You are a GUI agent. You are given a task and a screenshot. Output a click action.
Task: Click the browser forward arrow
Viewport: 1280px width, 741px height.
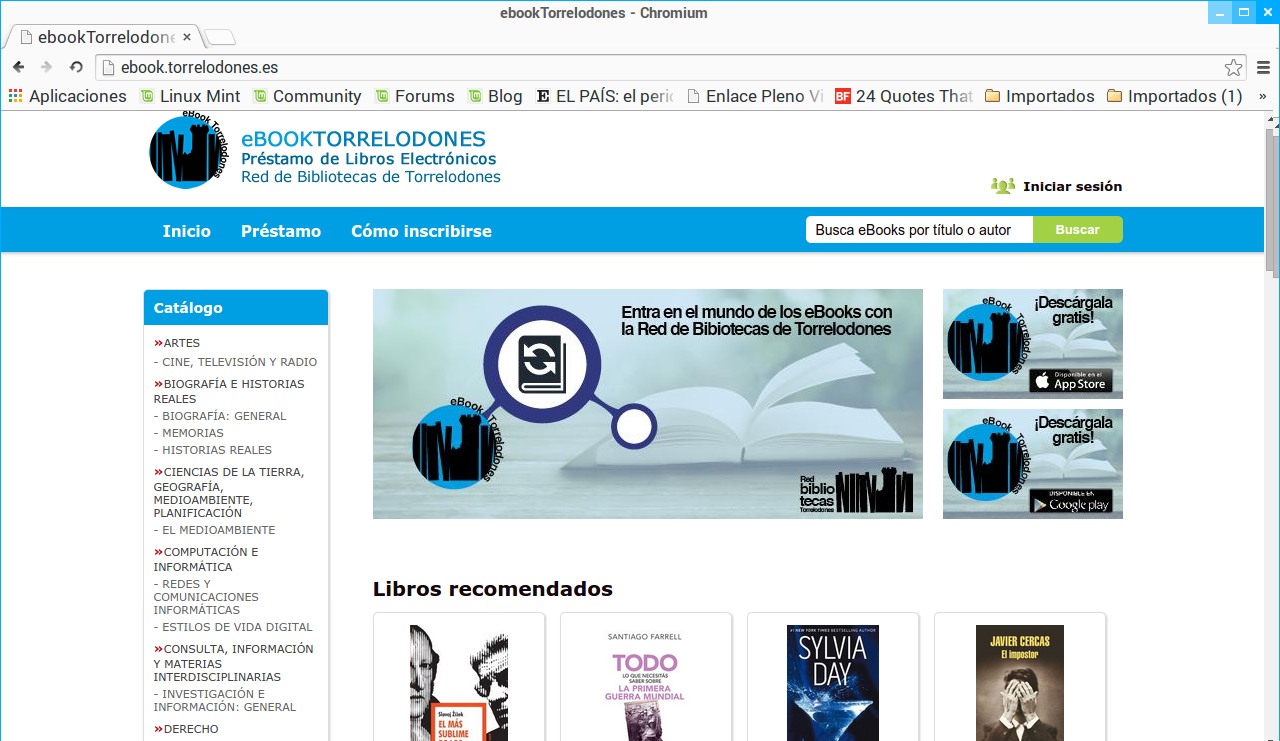(46, 67)
